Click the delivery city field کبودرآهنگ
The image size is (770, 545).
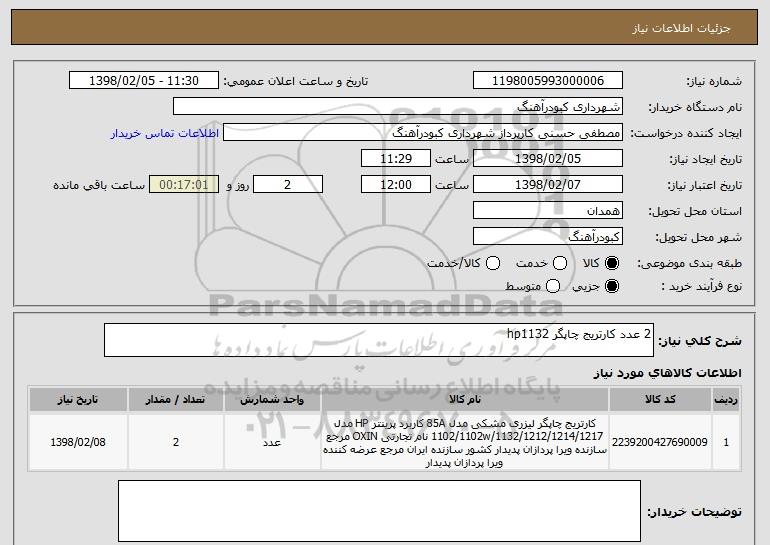tap(548, 237)
